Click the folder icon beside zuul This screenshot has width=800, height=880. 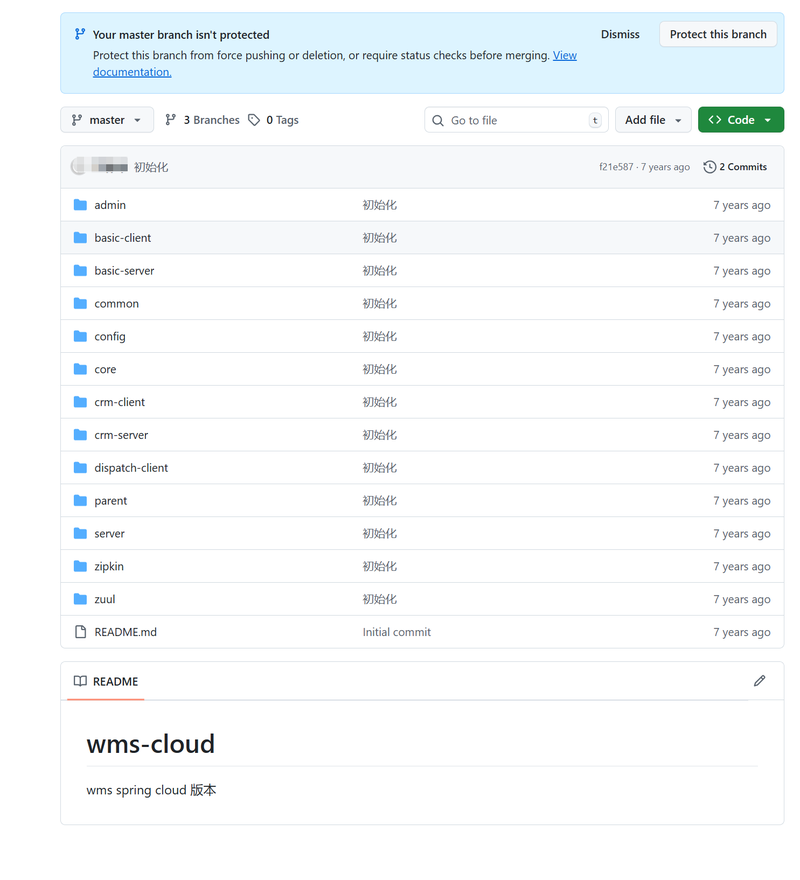[80, 599]
